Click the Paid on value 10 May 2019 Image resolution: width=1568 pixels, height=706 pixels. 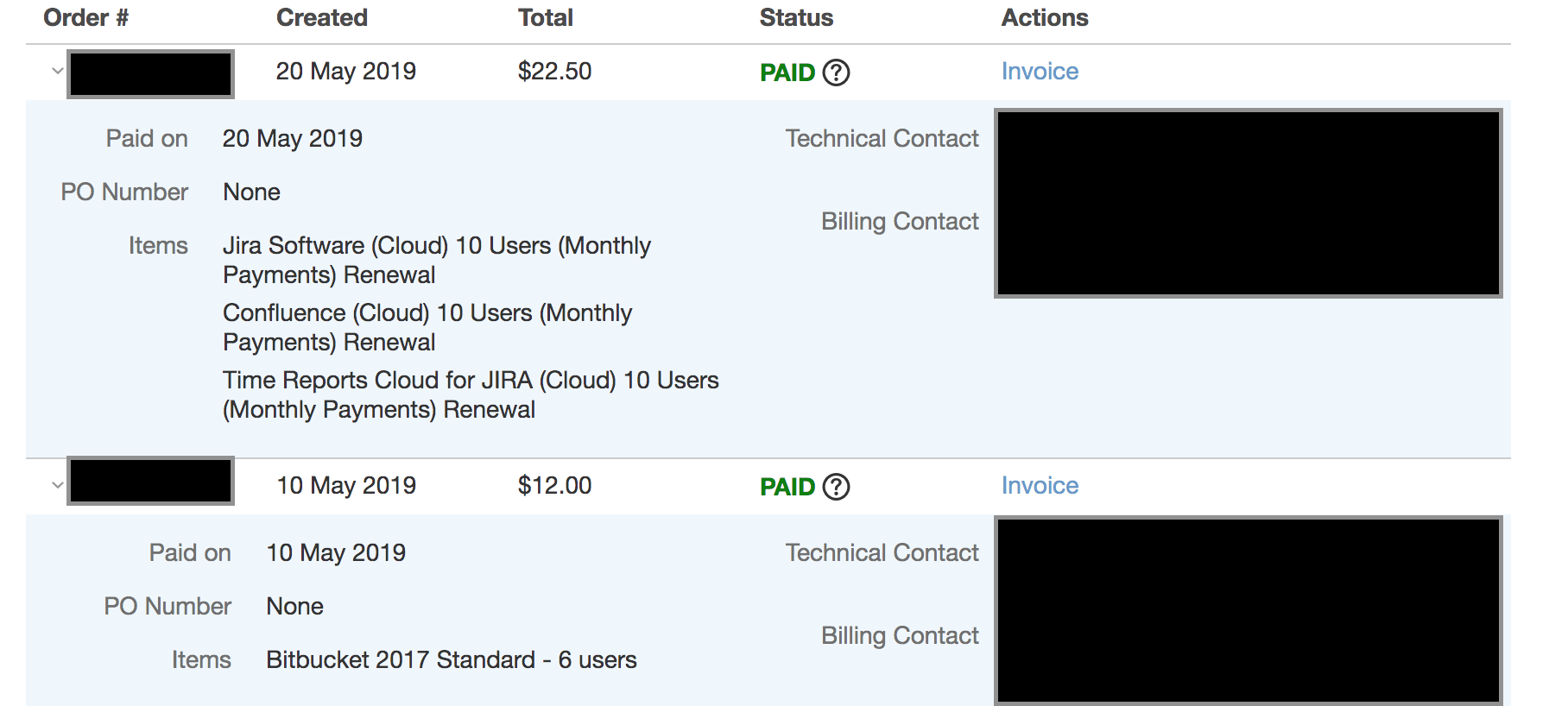(x=336, y=553)
